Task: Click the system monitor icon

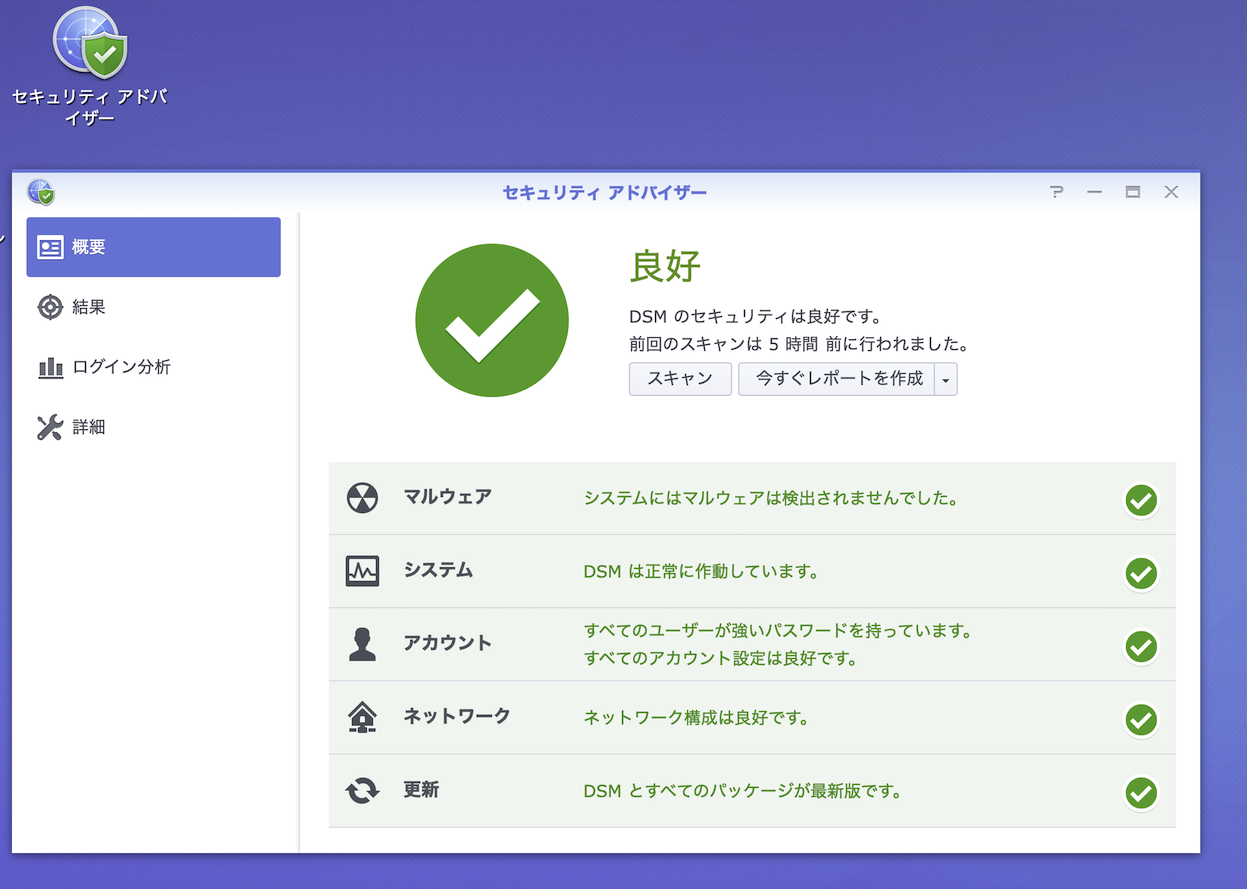Action: click(362, 571)
